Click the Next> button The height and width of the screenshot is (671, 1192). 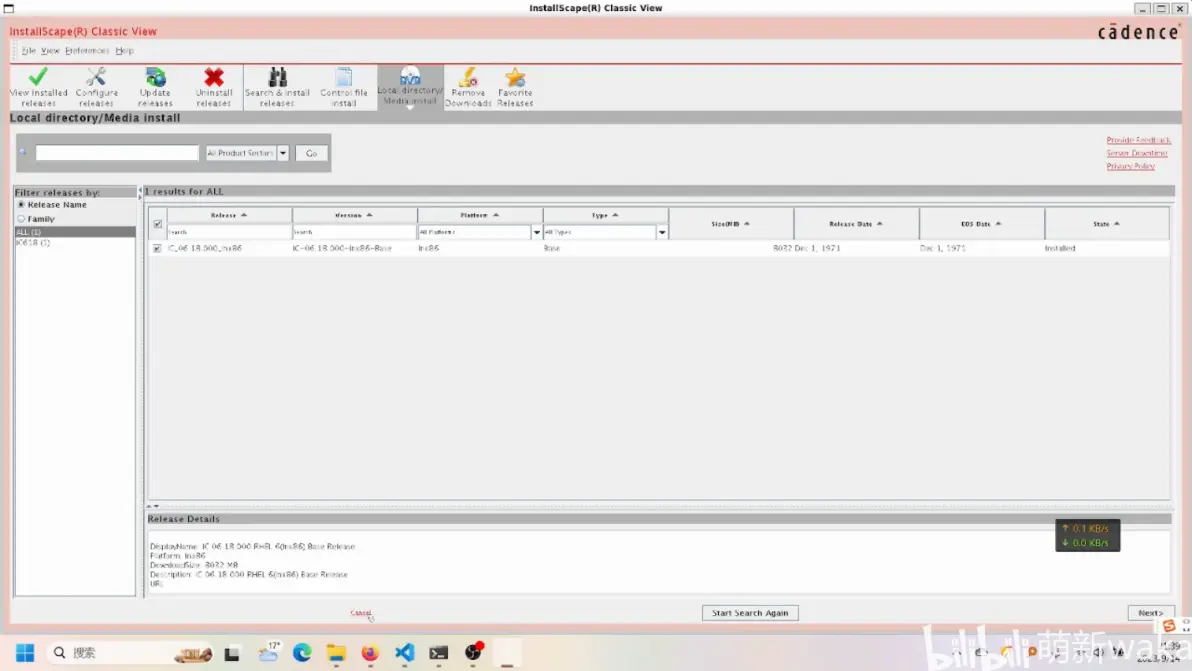click(x=1150, y=612)
